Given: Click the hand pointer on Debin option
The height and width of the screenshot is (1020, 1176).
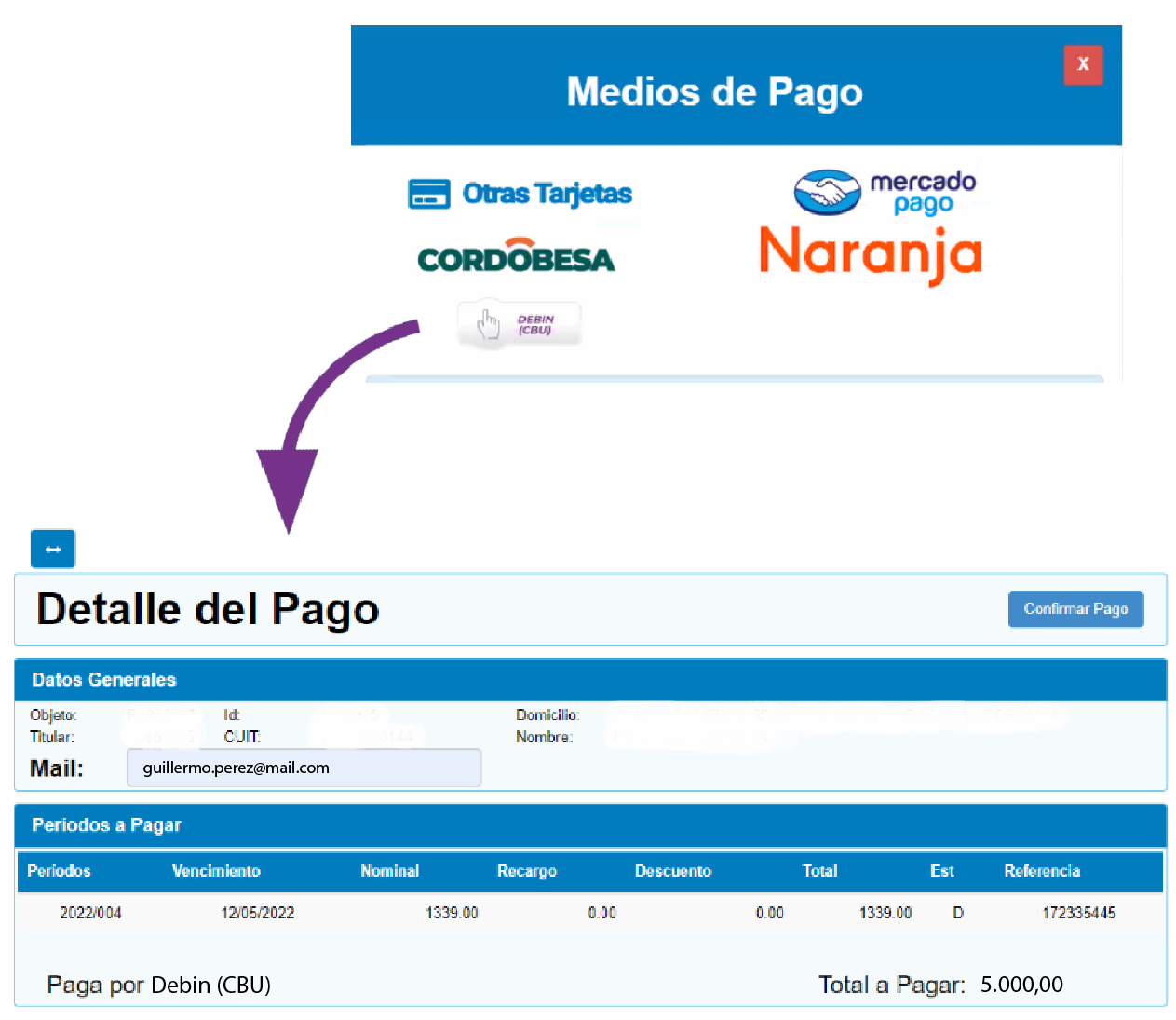Looking at the screenshot, I should tap(488, 325).
